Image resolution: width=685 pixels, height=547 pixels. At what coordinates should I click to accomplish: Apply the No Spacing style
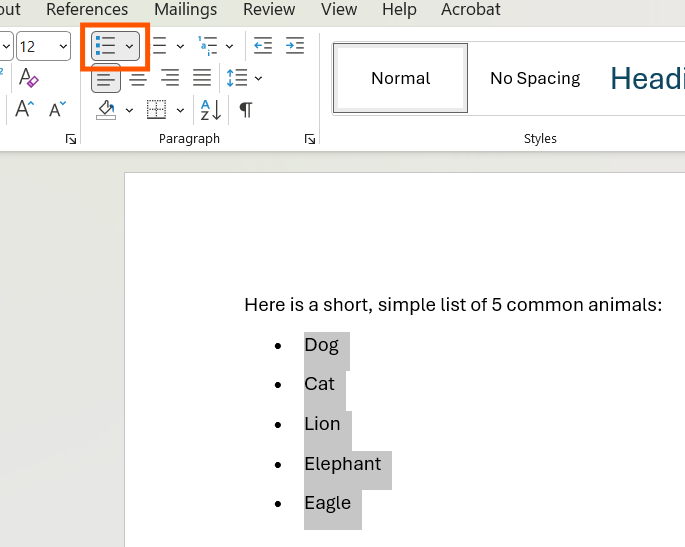coord(535,78)
